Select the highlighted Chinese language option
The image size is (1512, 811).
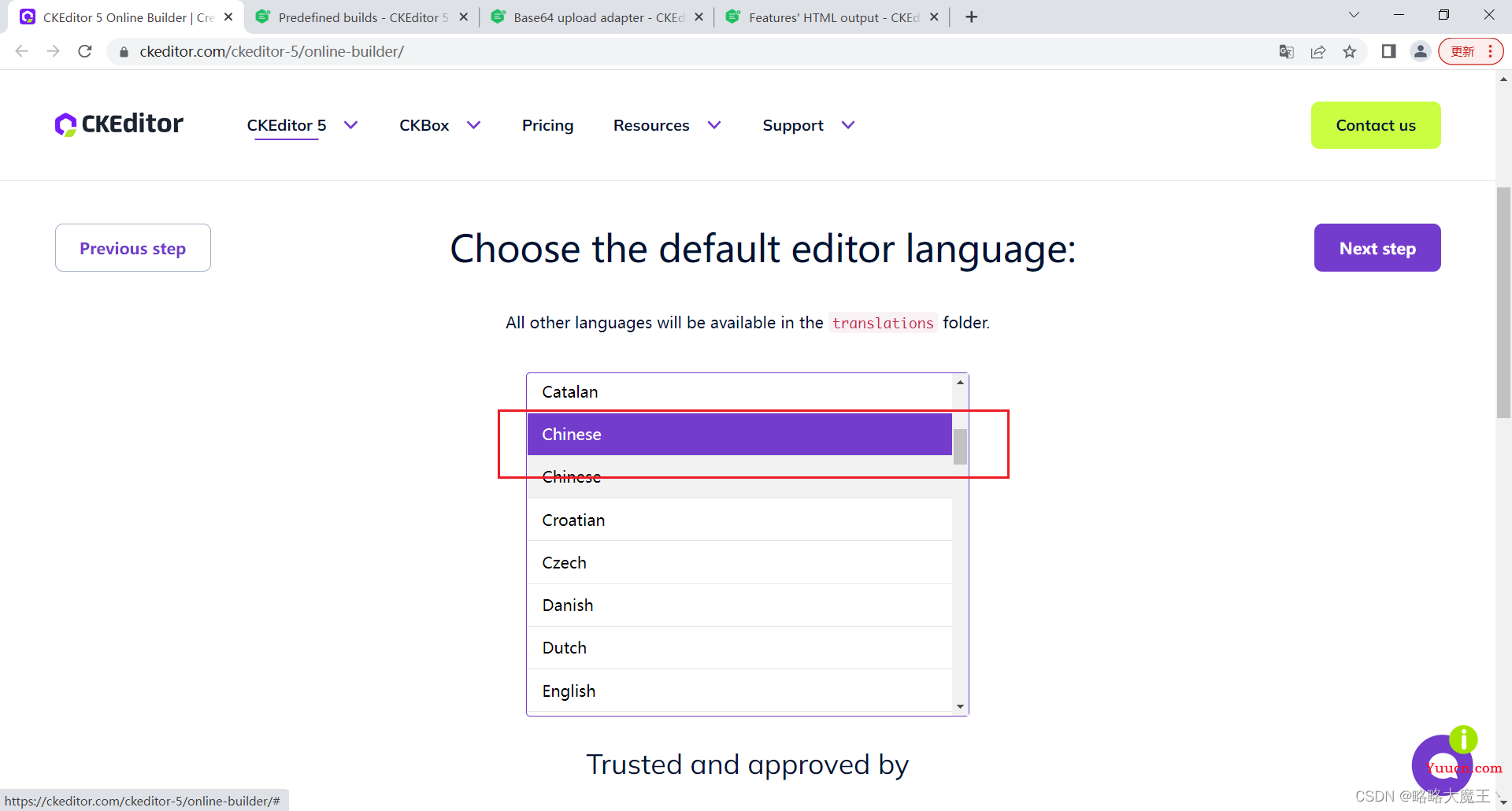pos(739,435)
